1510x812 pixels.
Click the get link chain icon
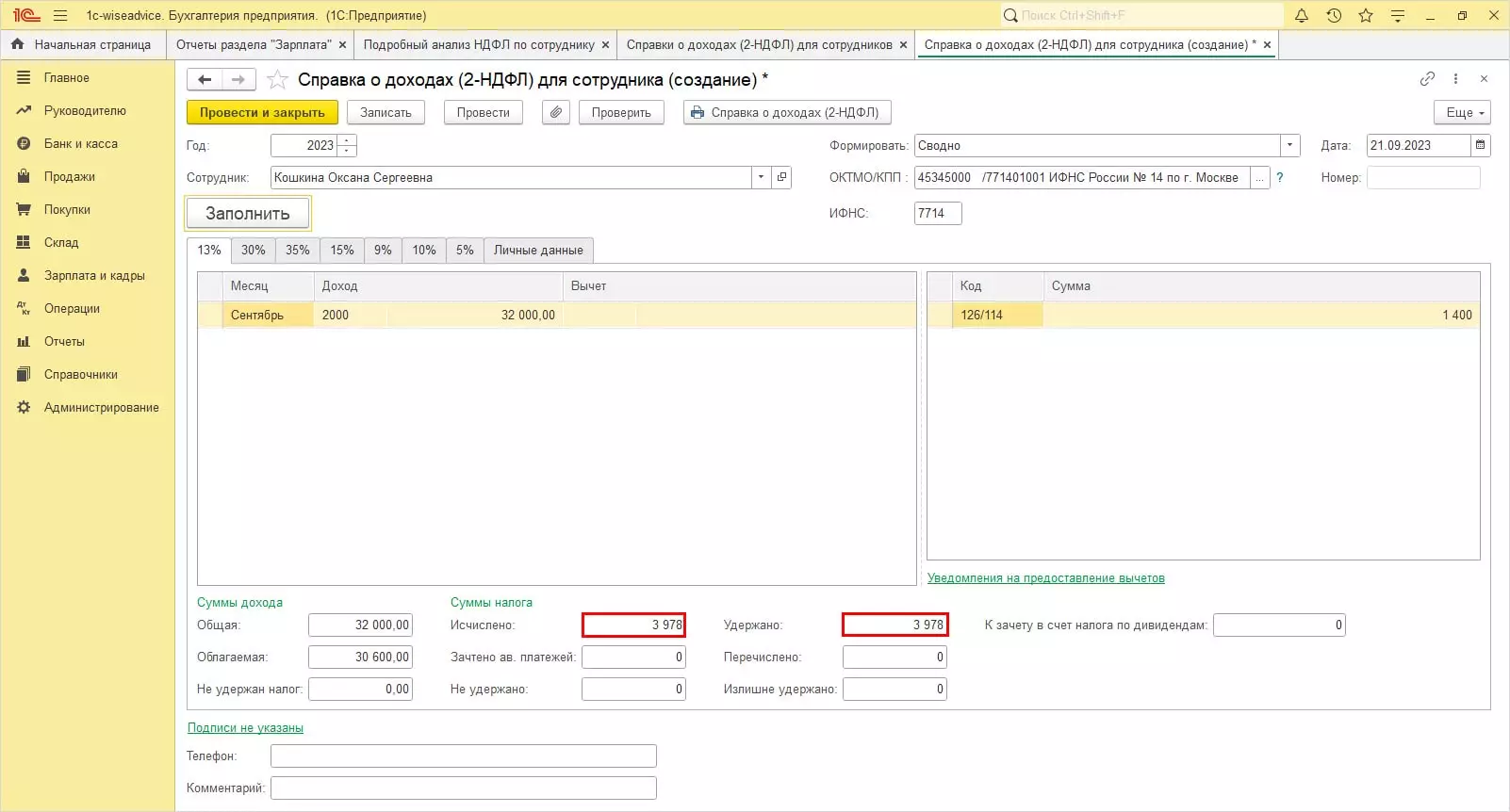[x=1427, y=79]
